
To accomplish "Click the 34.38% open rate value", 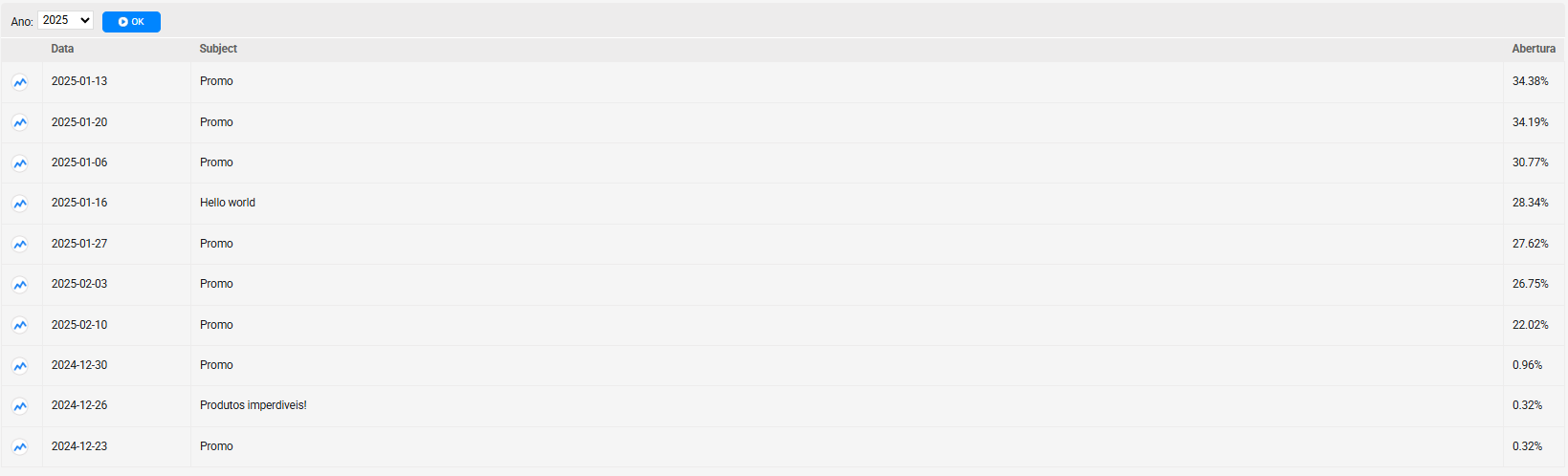I will 1530,81.
